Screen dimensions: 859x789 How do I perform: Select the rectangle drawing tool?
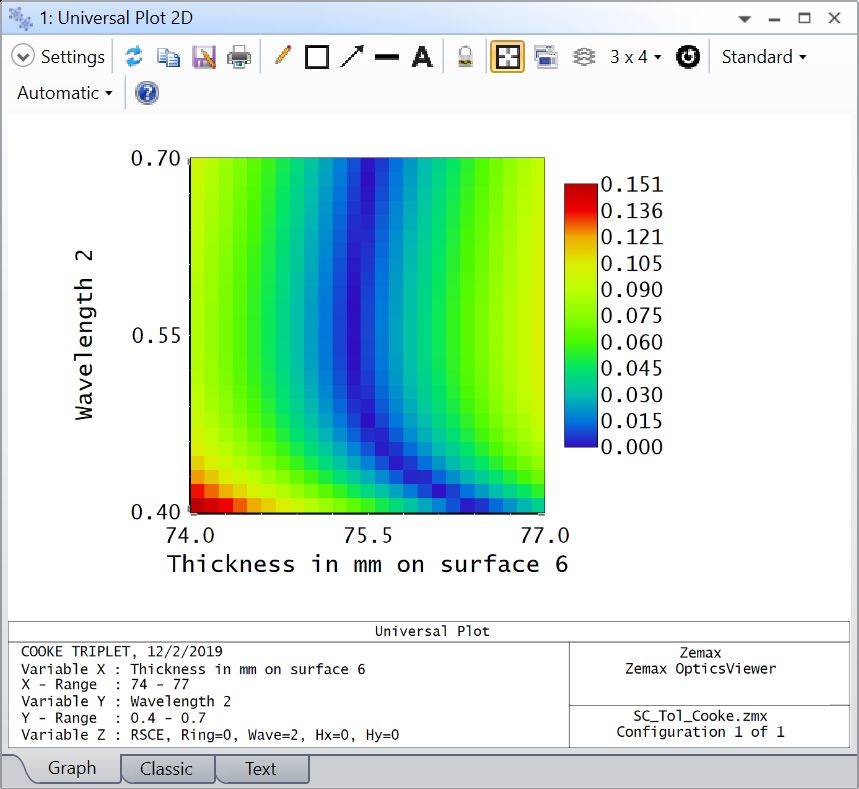[x=317, y=57]
